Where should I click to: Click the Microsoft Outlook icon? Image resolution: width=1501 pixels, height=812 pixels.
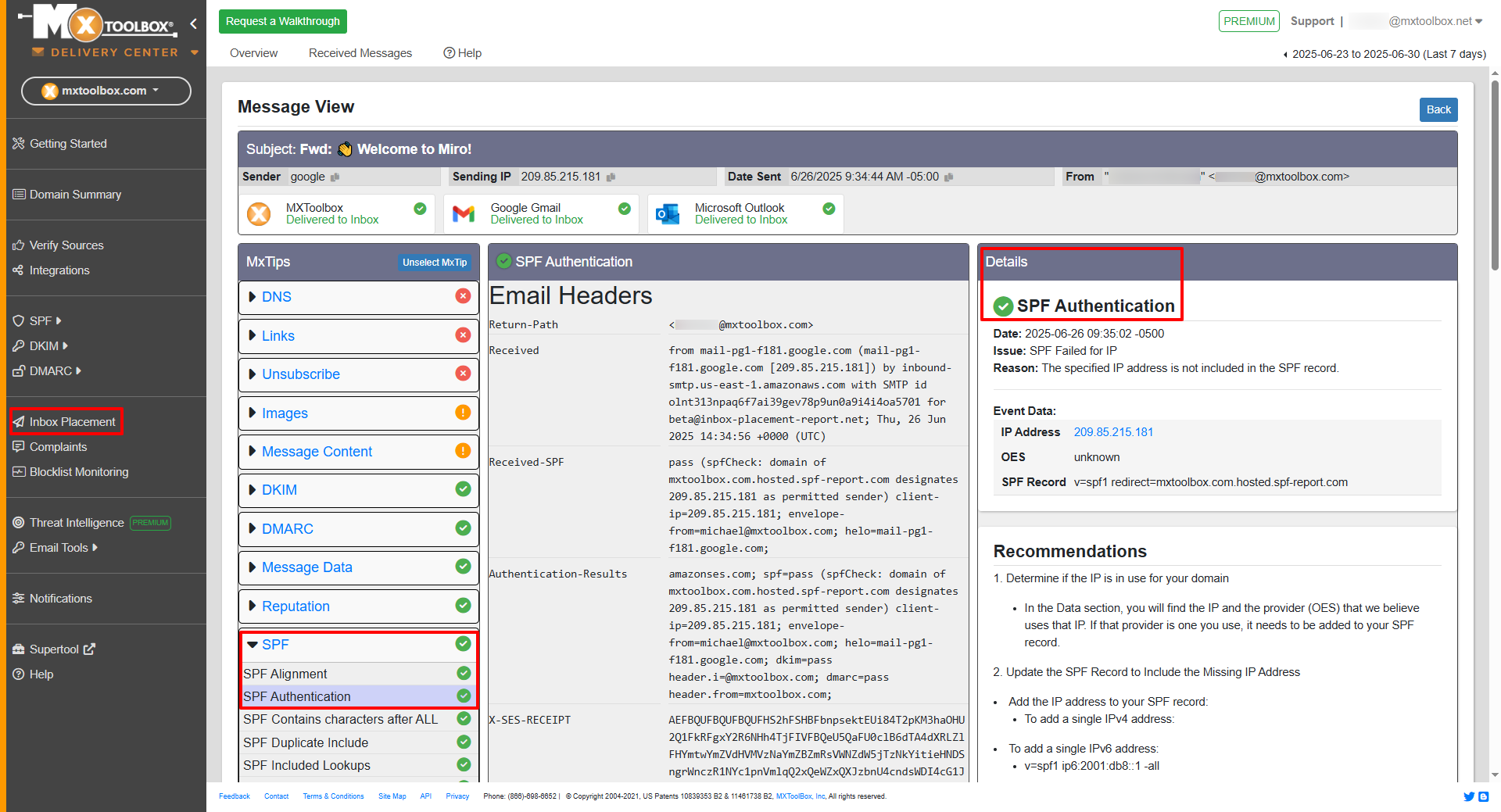[x=668, y=213]
